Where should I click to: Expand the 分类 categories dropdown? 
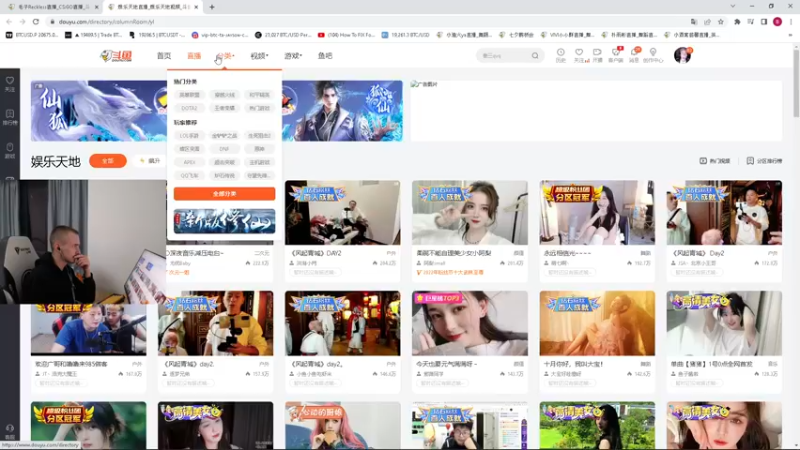tap(225, 56)
